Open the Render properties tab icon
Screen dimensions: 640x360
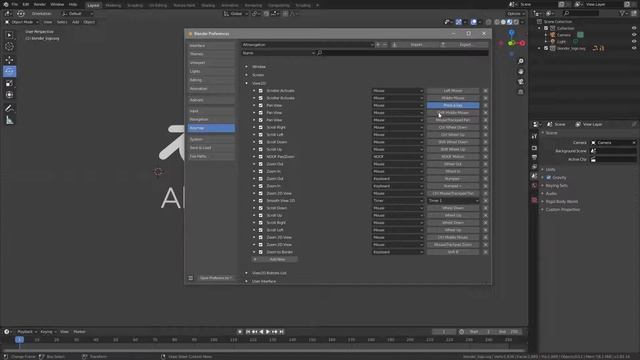pos(534,148)
